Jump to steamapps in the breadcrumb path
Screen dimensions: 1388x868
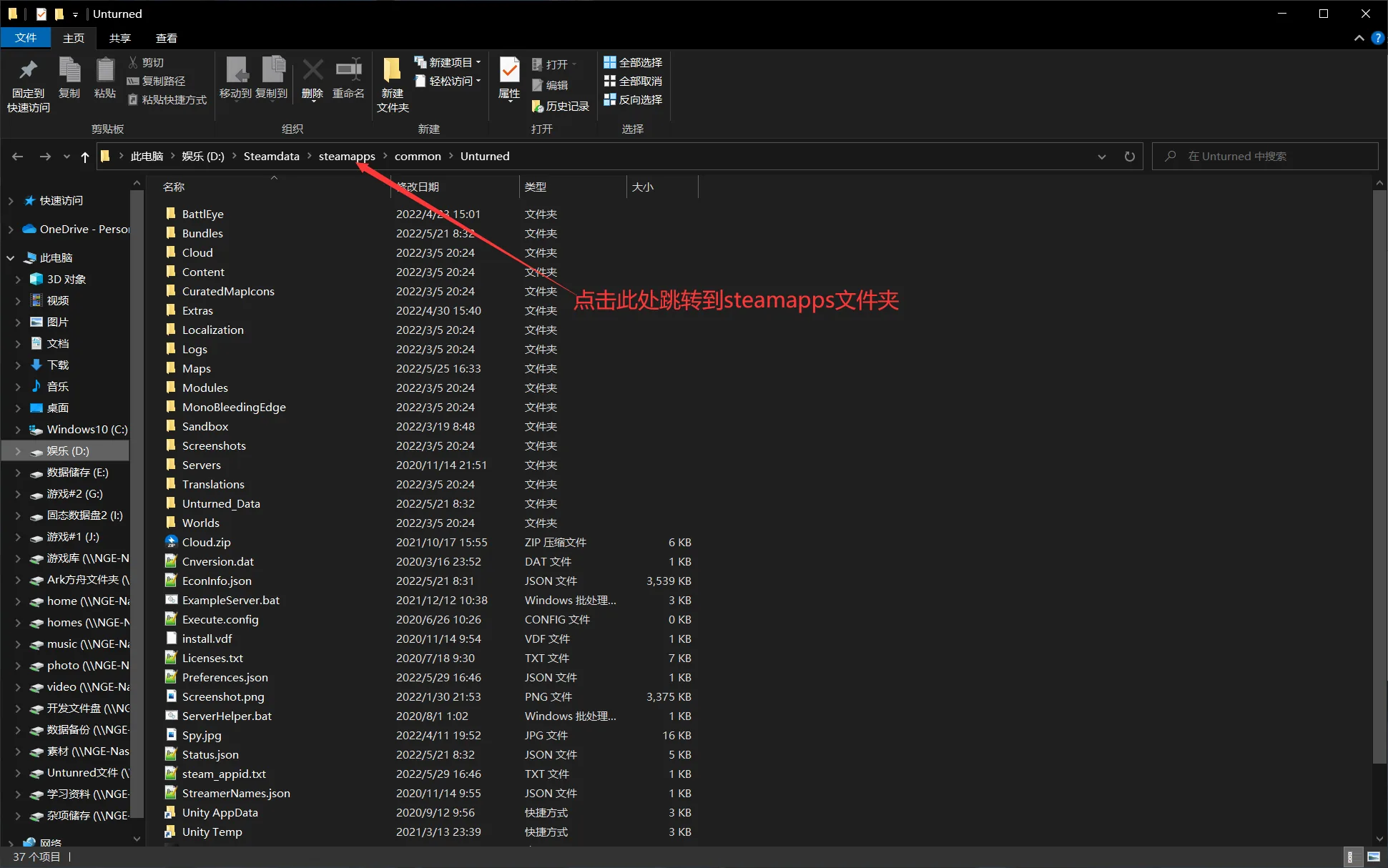pos(347,157)
